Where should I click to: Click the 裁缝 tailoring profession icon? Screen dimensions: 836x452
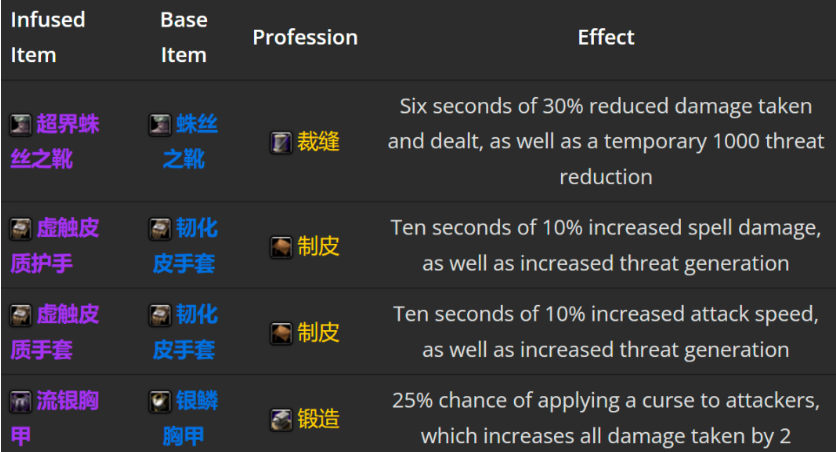click(281, 142)
